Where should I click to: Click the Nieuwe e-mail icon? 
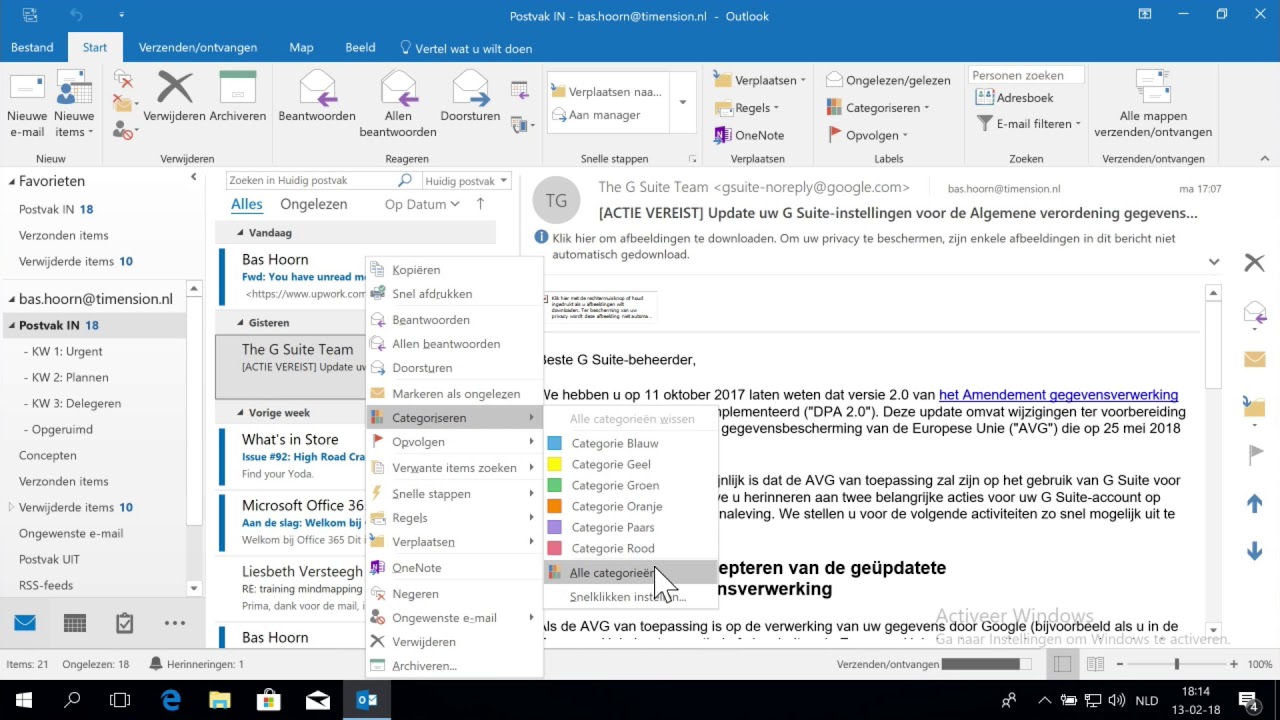click(x=27, y=105)
